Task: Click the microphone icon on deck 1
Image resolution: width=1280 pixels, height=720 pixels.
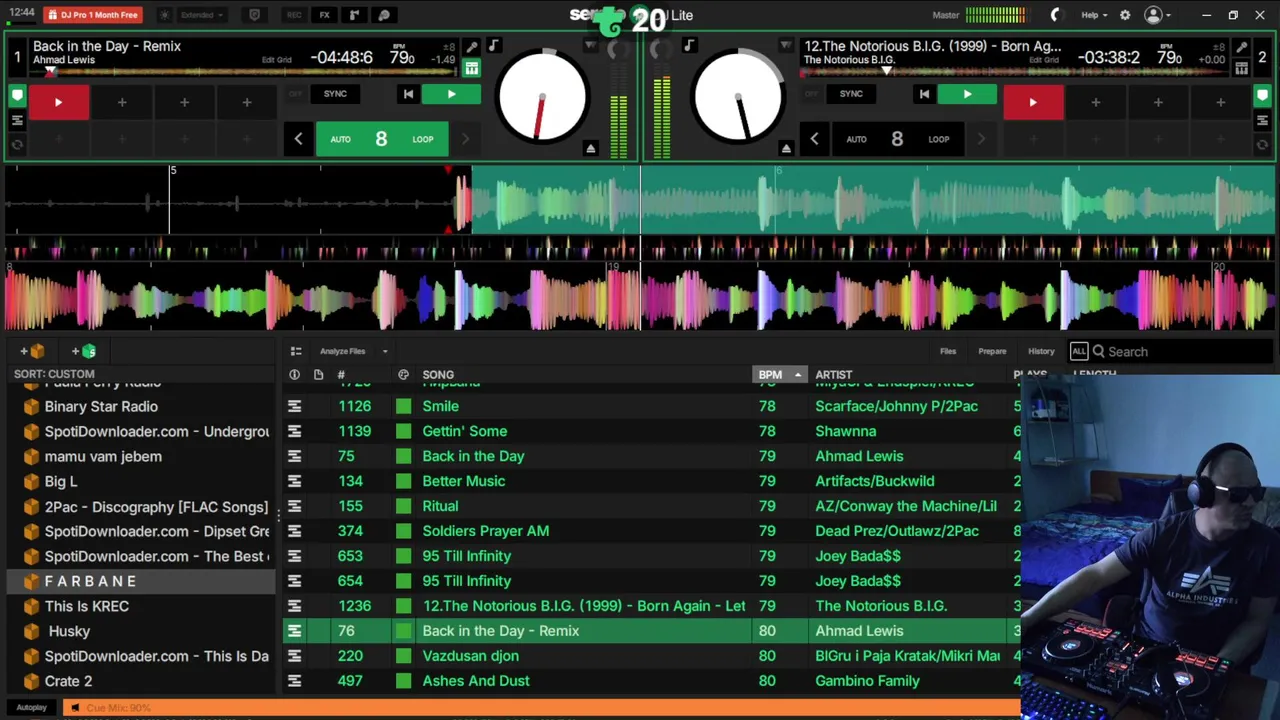Action: (x=472, y=46)
